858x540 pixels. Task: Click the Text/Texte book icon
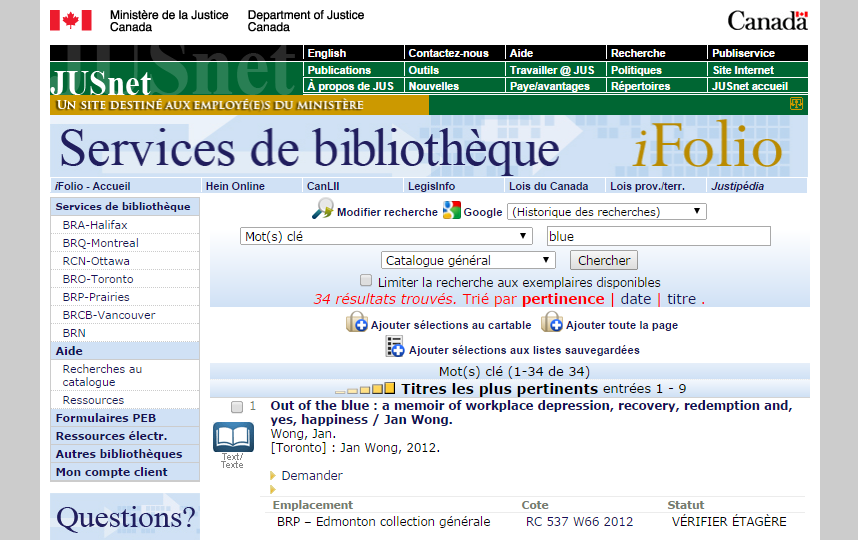(x=232, y=438)
